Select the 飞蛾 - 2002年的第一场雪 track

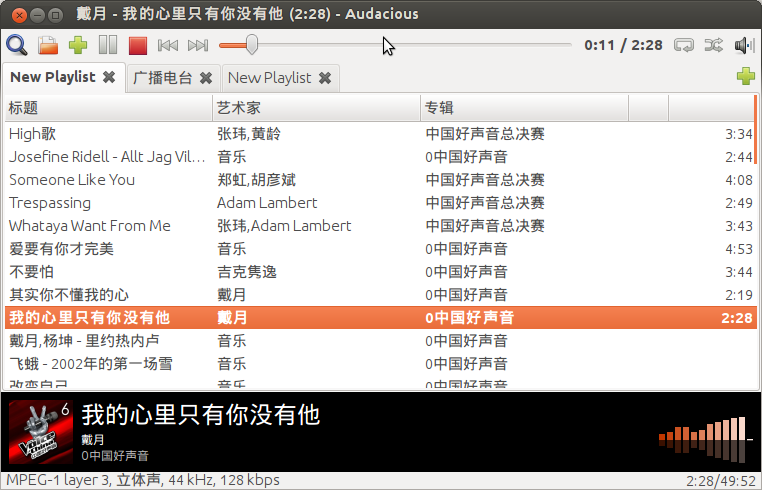point(379,364)
